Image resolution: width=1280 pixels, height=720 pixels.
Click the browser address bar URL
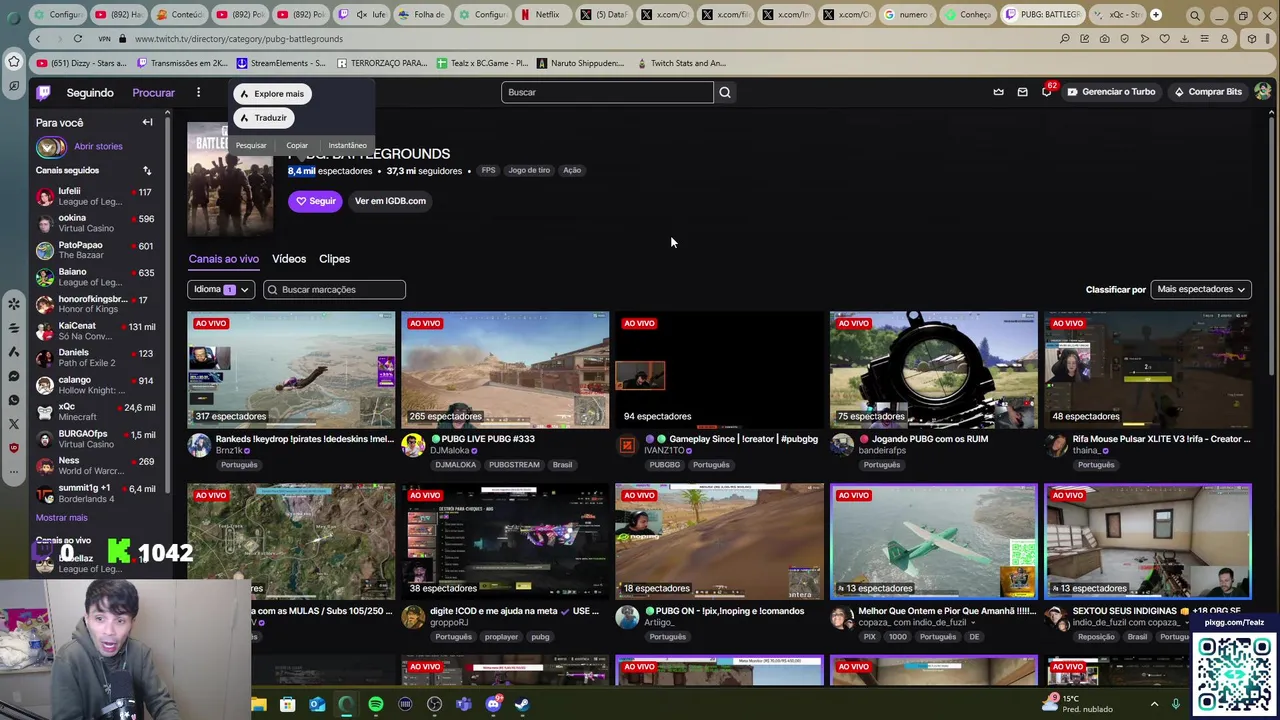pos(239,39)
